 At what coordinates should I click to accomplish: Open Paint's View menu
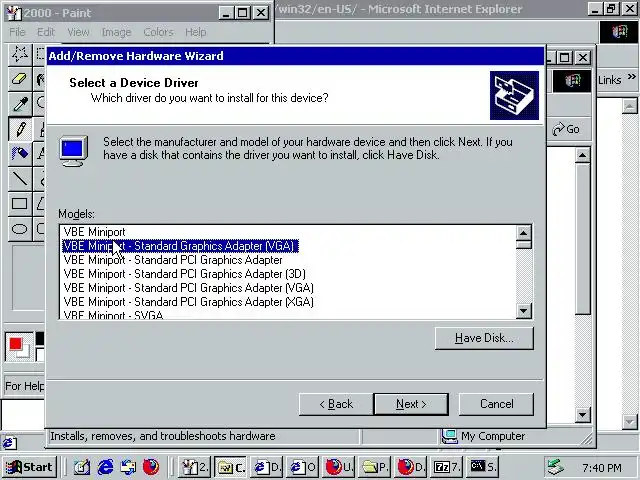[78, 32]
